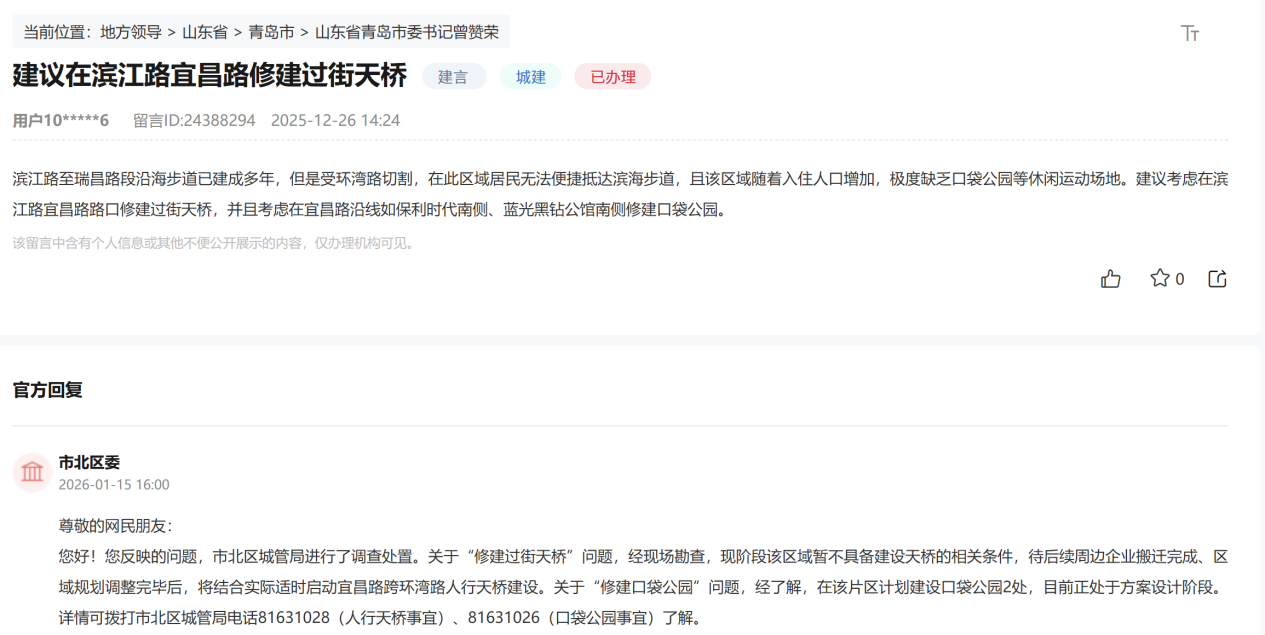The width and height of the screenshot is (1265, 635).
Task: Click the 市北区委 government building avatar icon
Action: click(31, 472)
